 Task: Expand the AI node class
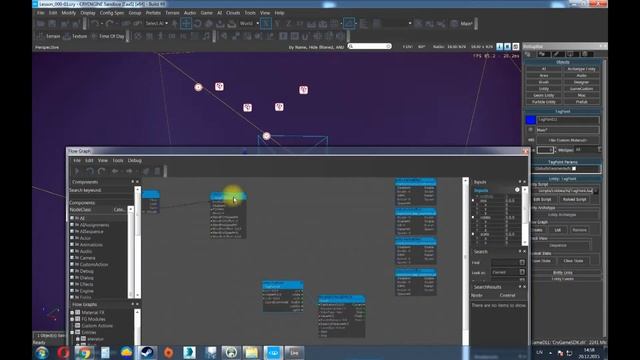click(72, 218)
